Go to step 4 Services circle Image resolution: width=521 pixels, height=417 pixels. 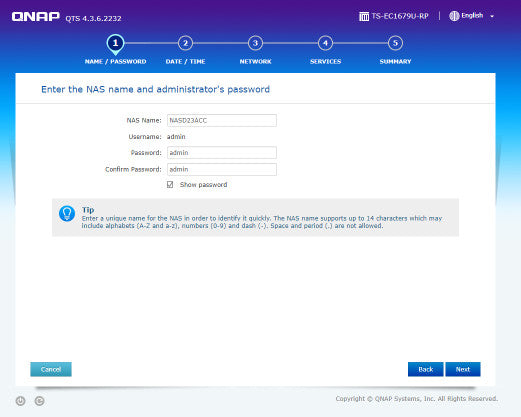325,43
